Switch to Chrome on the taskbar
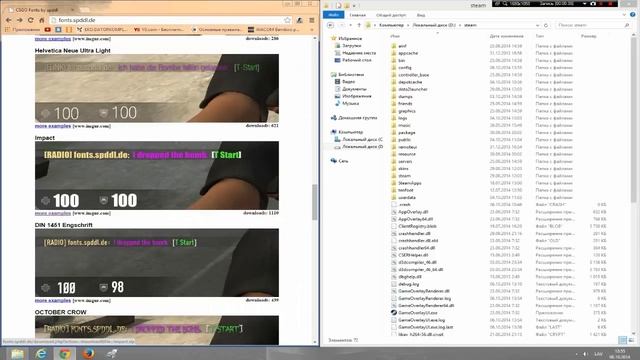This screenshot has width=640, height=360. click(64, 353)
